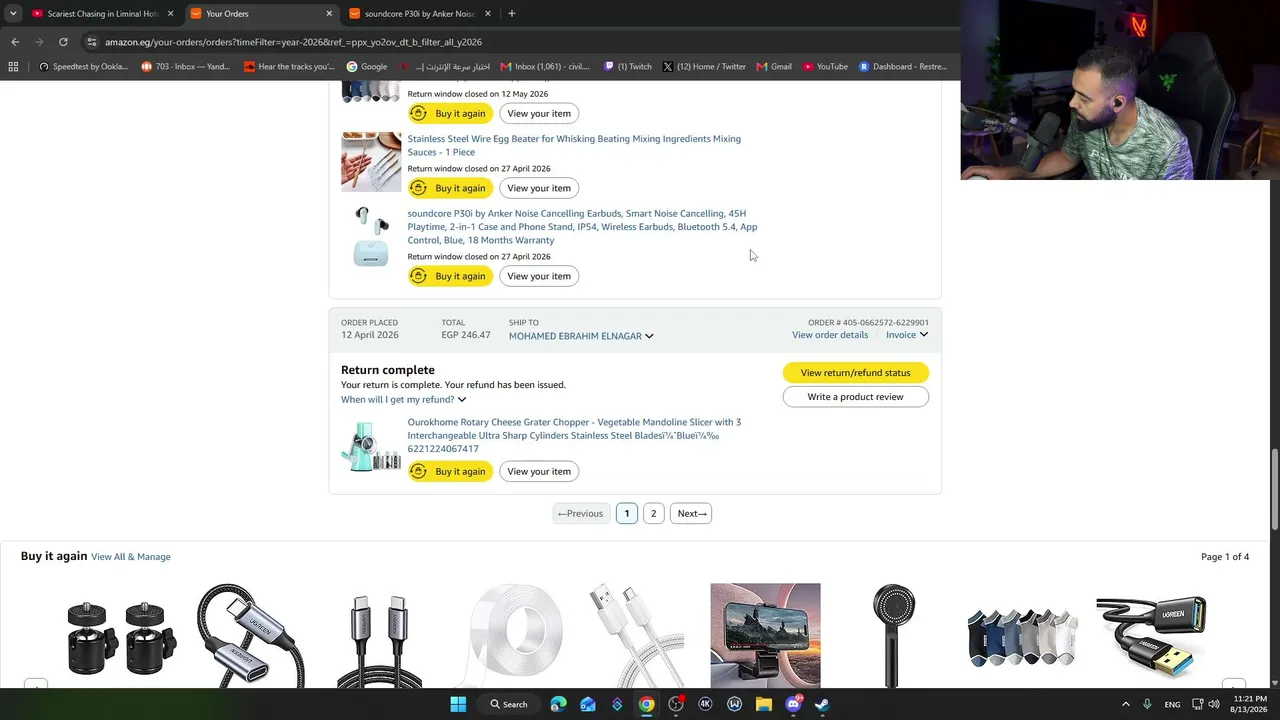View your item for 12 May return order

click(x=539, y=113)
